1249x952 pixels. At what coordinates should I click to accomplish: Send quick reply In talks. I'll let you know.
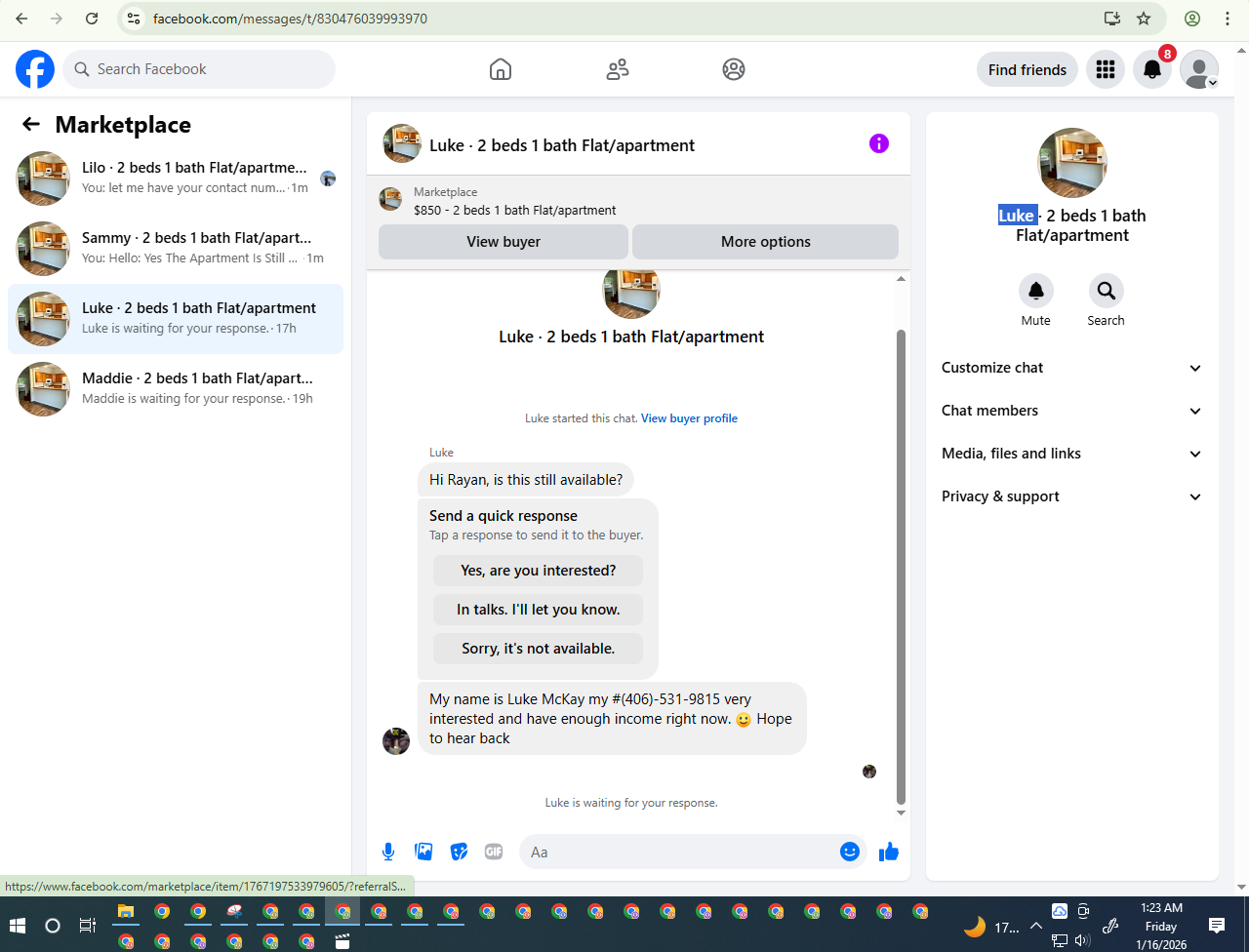tap(539, 610)
